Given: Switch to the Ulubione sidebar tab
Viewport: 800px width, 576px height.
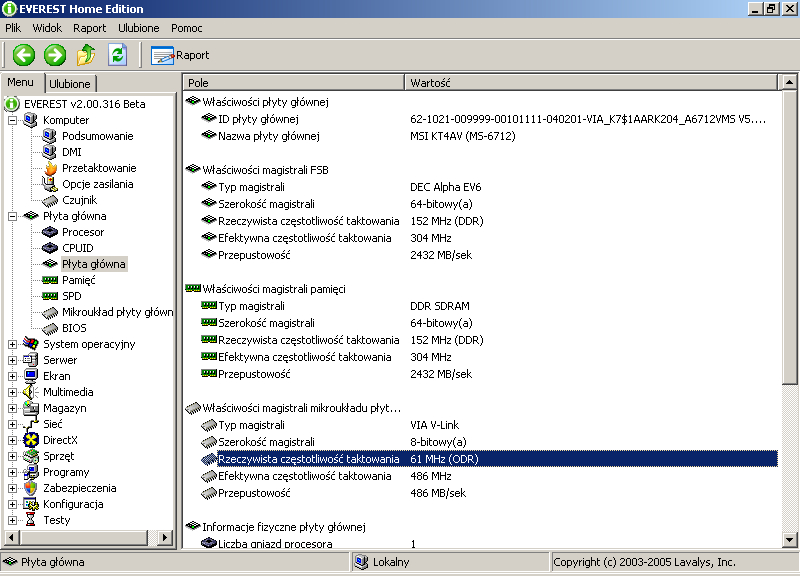Looking at the screenshot, I should tap(70, 84).
